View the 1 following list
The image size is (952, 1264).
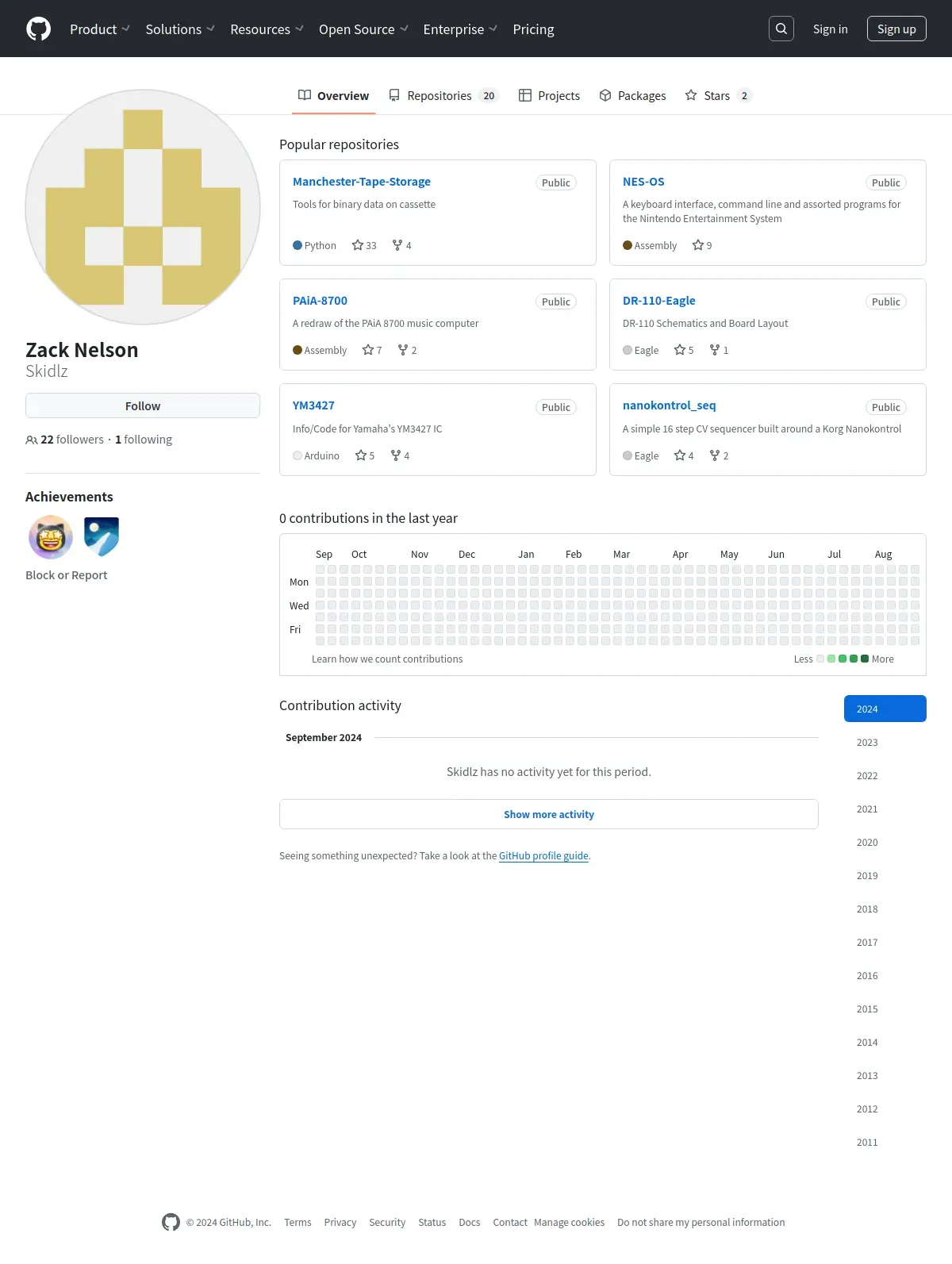144,439
